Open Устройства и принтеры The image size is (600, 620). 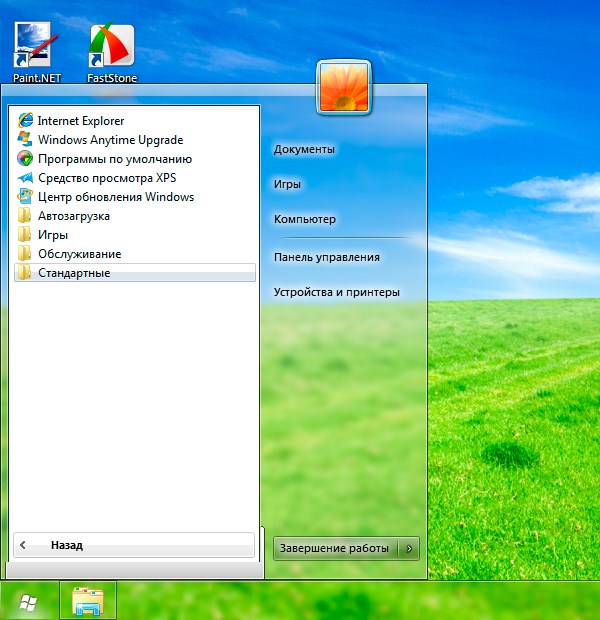point(337,292)
